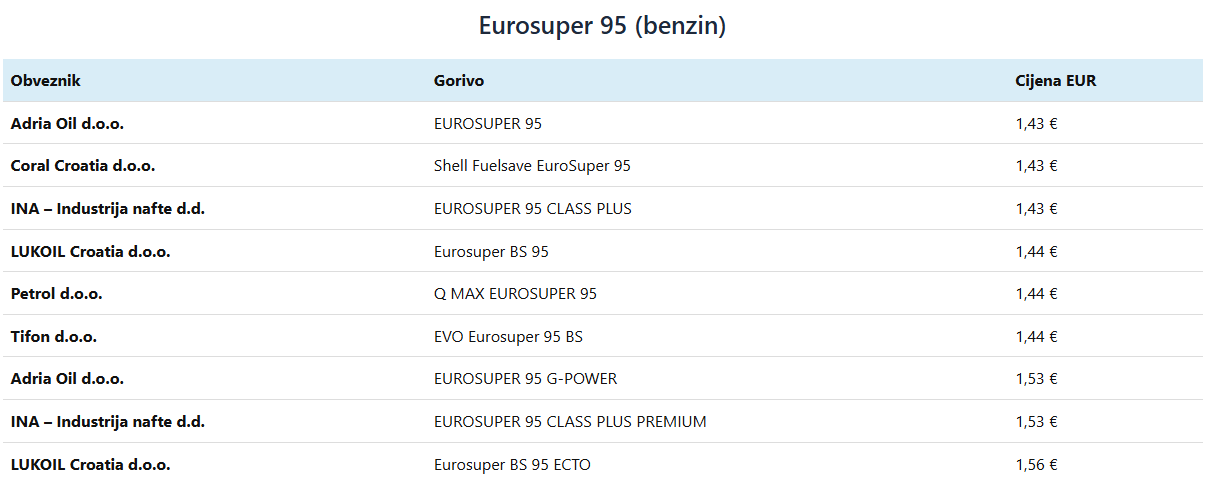1211x504 pixels.
Task: Click the "Eurosuper 95 (benzin)" table heading
Action: [x=602, y=26]
